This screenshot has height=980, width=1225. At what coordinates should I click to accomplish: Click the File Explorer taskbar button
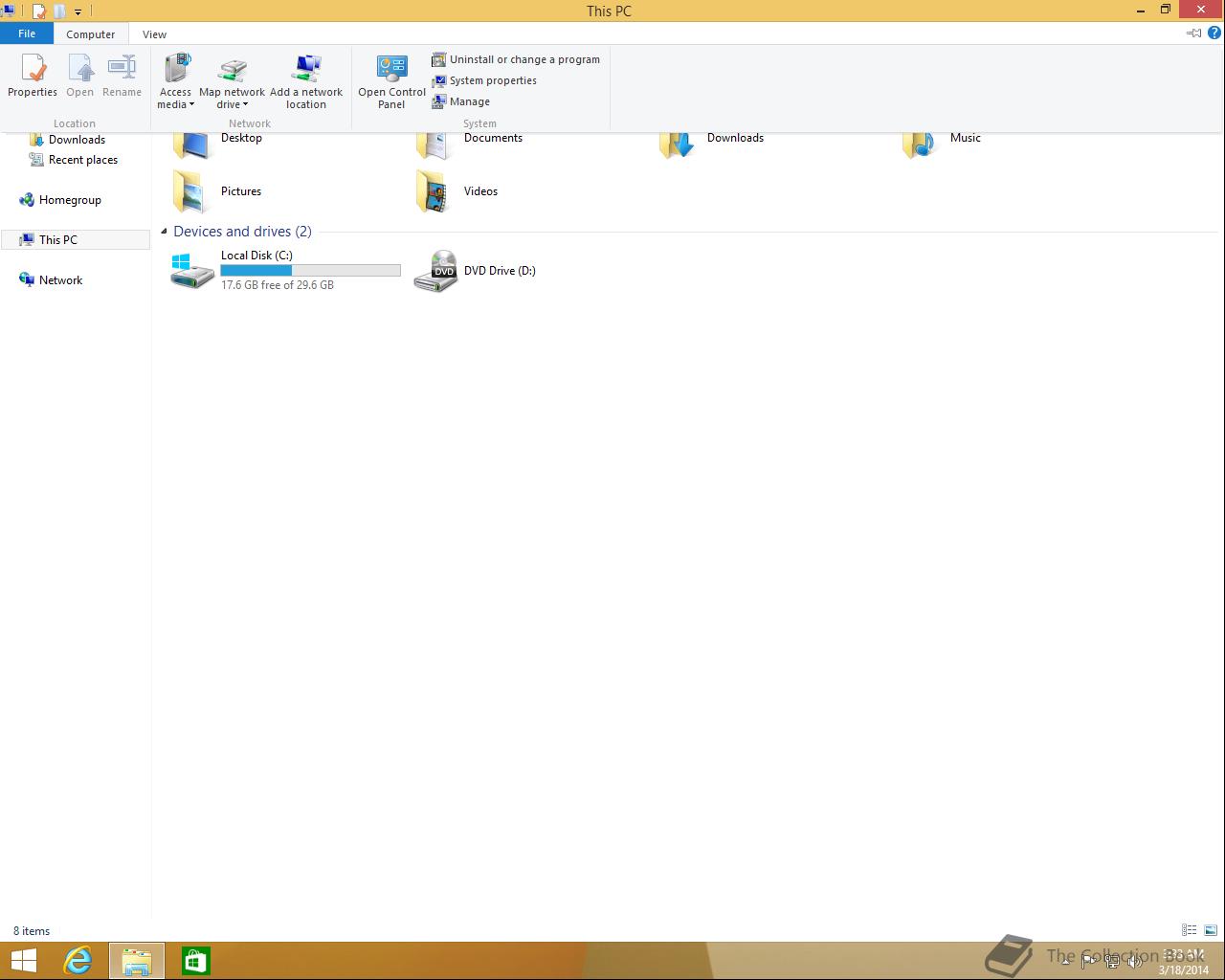137,961
